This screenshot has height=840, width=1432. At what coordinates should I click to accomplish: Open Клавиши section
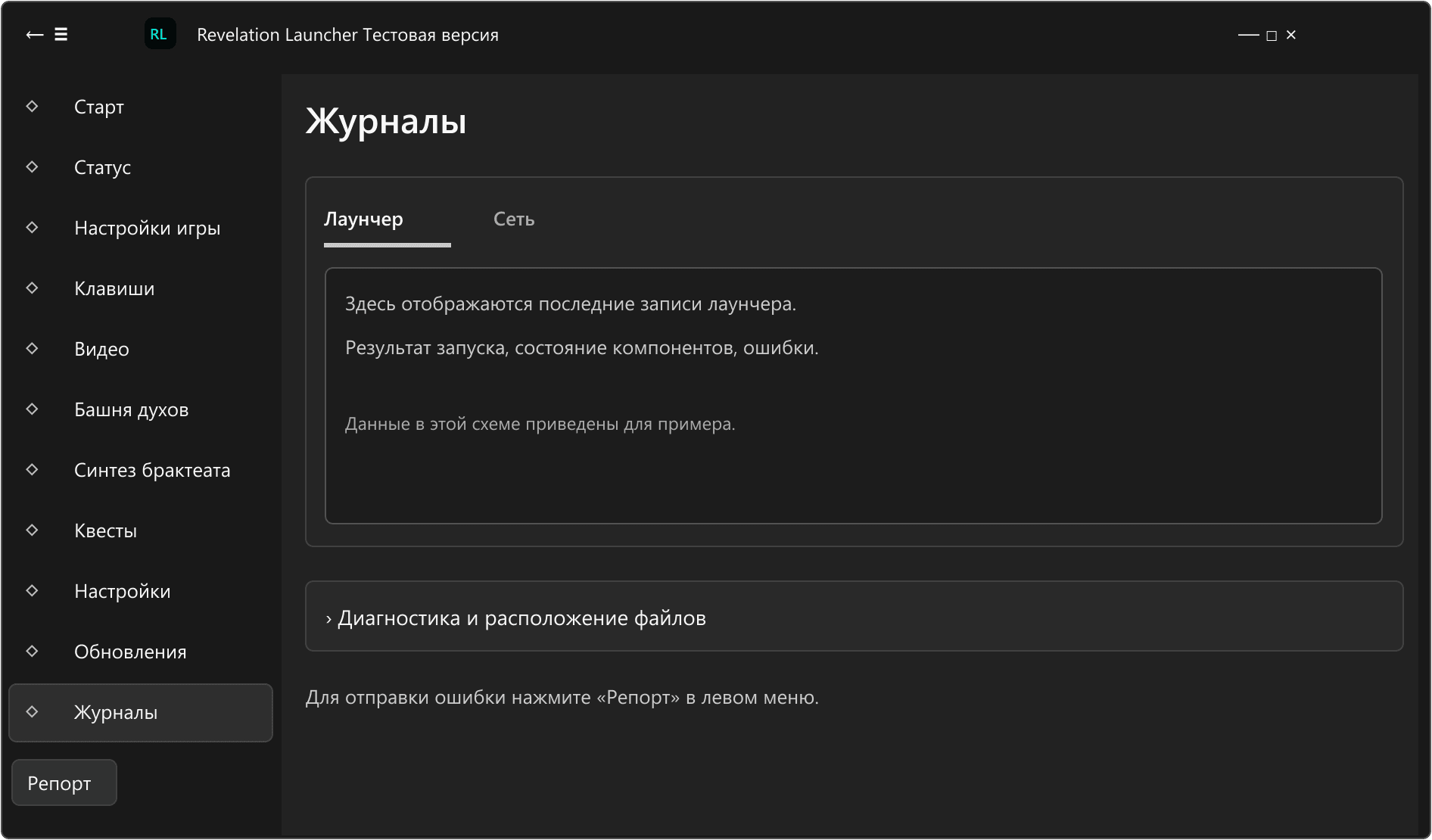141,289
